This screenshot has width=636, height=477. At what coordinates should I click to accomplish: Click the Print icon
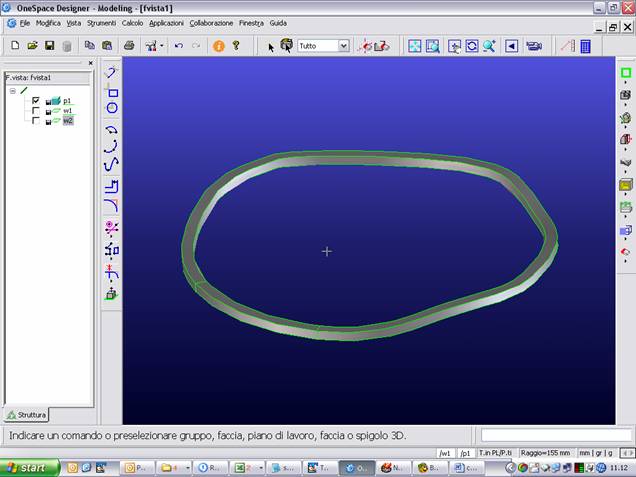point(129,45)
